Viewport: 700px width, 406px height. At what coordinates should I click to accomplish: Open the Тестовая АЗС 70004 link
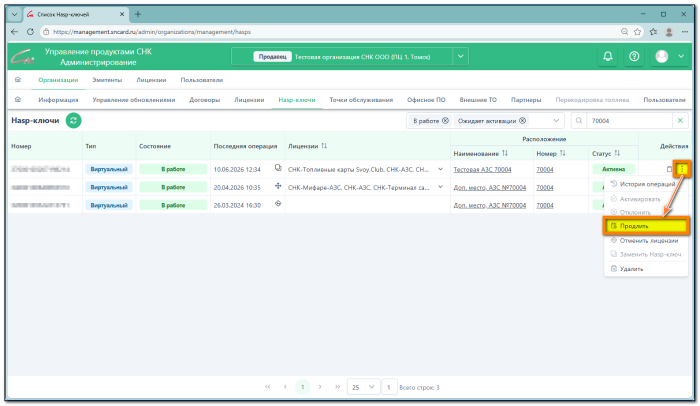click(x=482, y=170)
